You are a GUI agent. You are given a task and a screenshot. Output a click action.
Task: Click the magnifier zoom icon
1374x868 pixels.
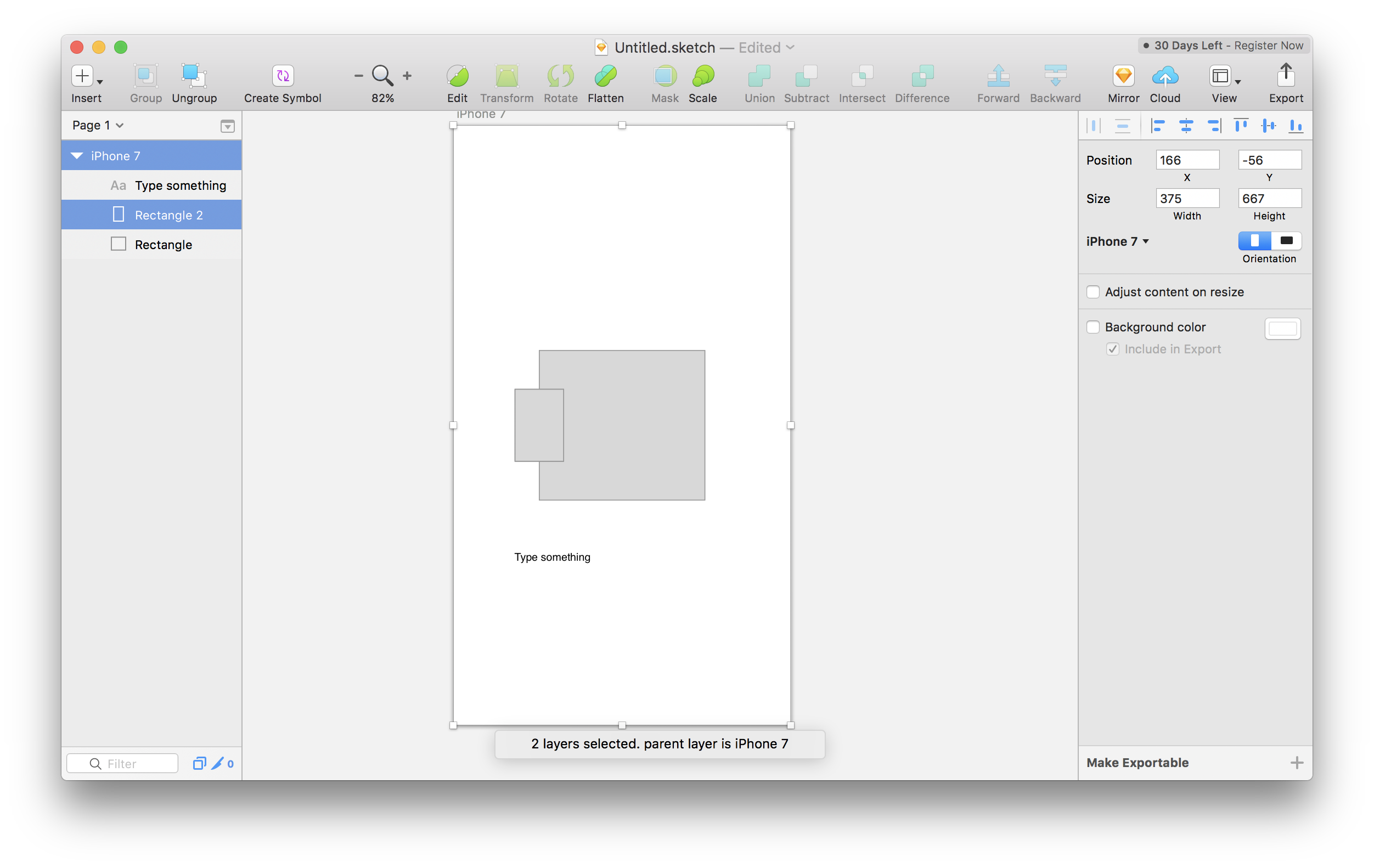382,75
